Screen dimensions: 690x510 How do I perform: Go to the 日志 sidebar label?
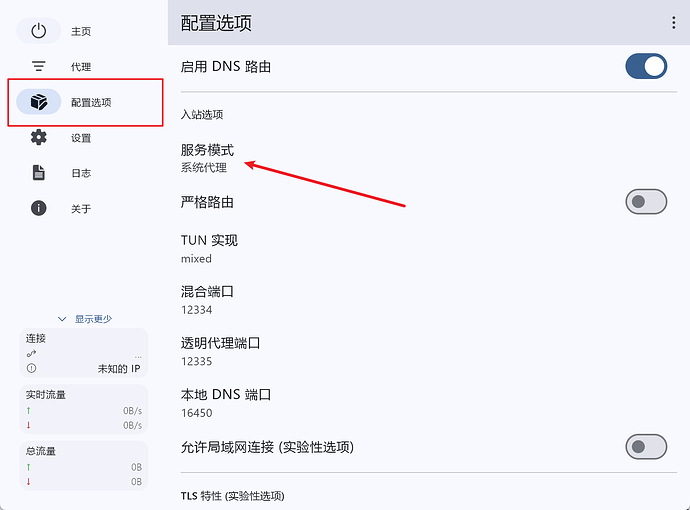pos(81,173)
